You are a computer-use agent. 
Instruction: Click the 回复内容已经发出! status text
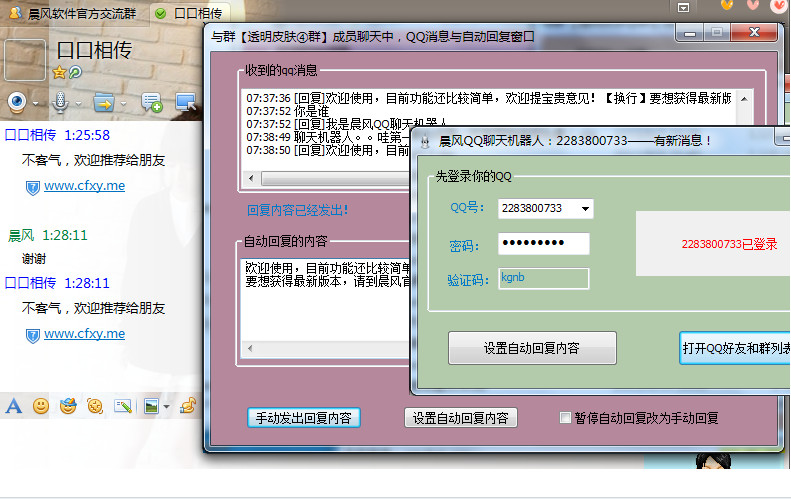click(298, 210)
